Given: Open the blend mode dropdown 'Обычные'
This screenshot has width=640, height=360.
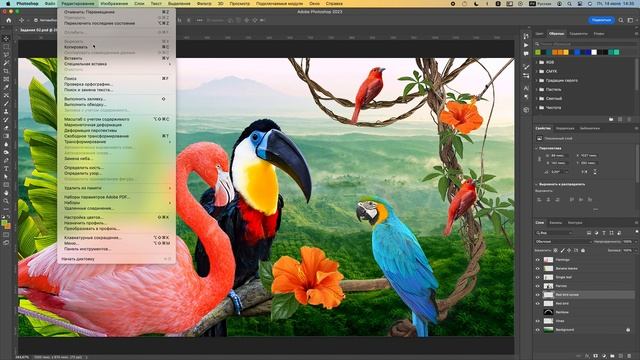Looking at the screenshot, I should pyautogui.click(x=563, y=242).
